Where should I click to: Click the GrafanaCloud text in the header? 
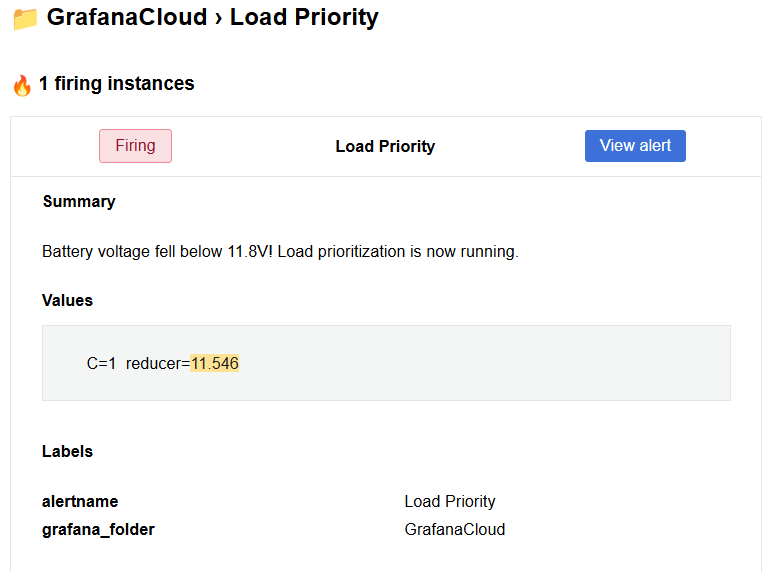click(127, 17)
